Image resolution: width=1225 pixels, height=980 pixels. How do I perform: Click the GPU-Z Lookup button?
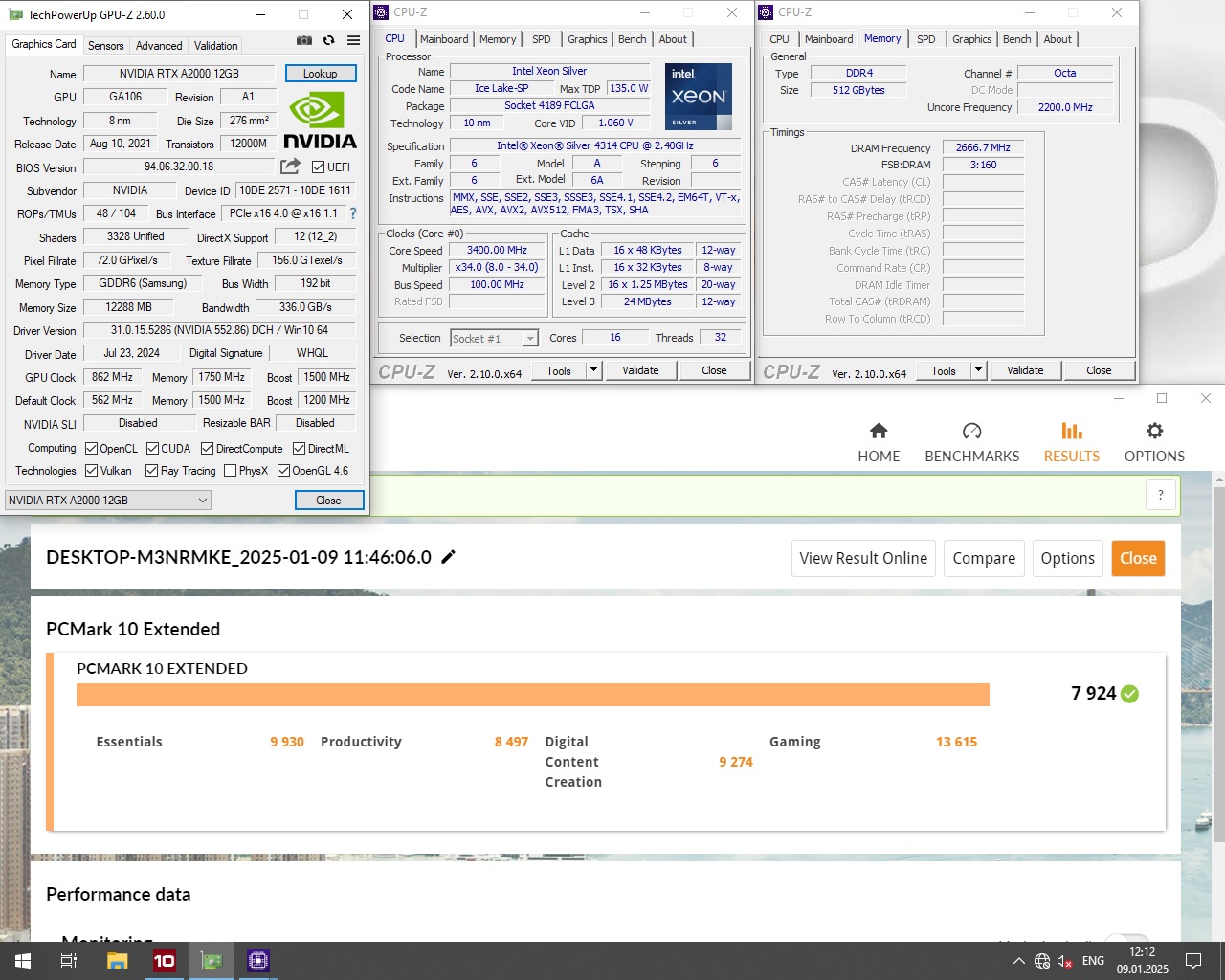coord(321,74)
